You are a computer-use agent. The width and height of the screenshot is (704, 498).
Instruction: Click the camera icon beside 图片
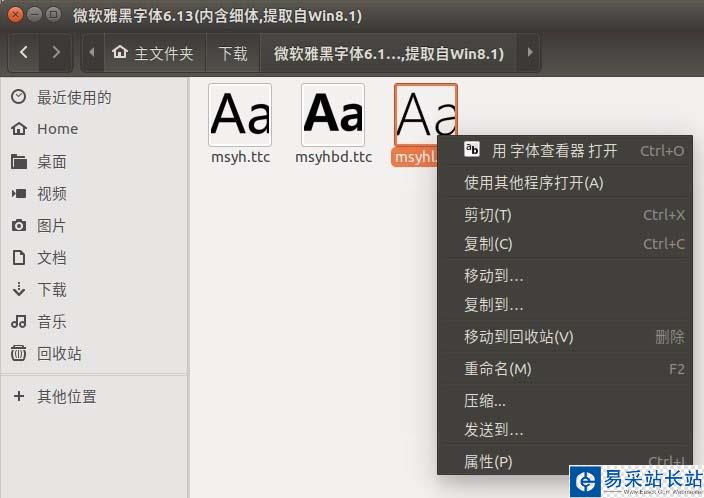tap(18, 225)
